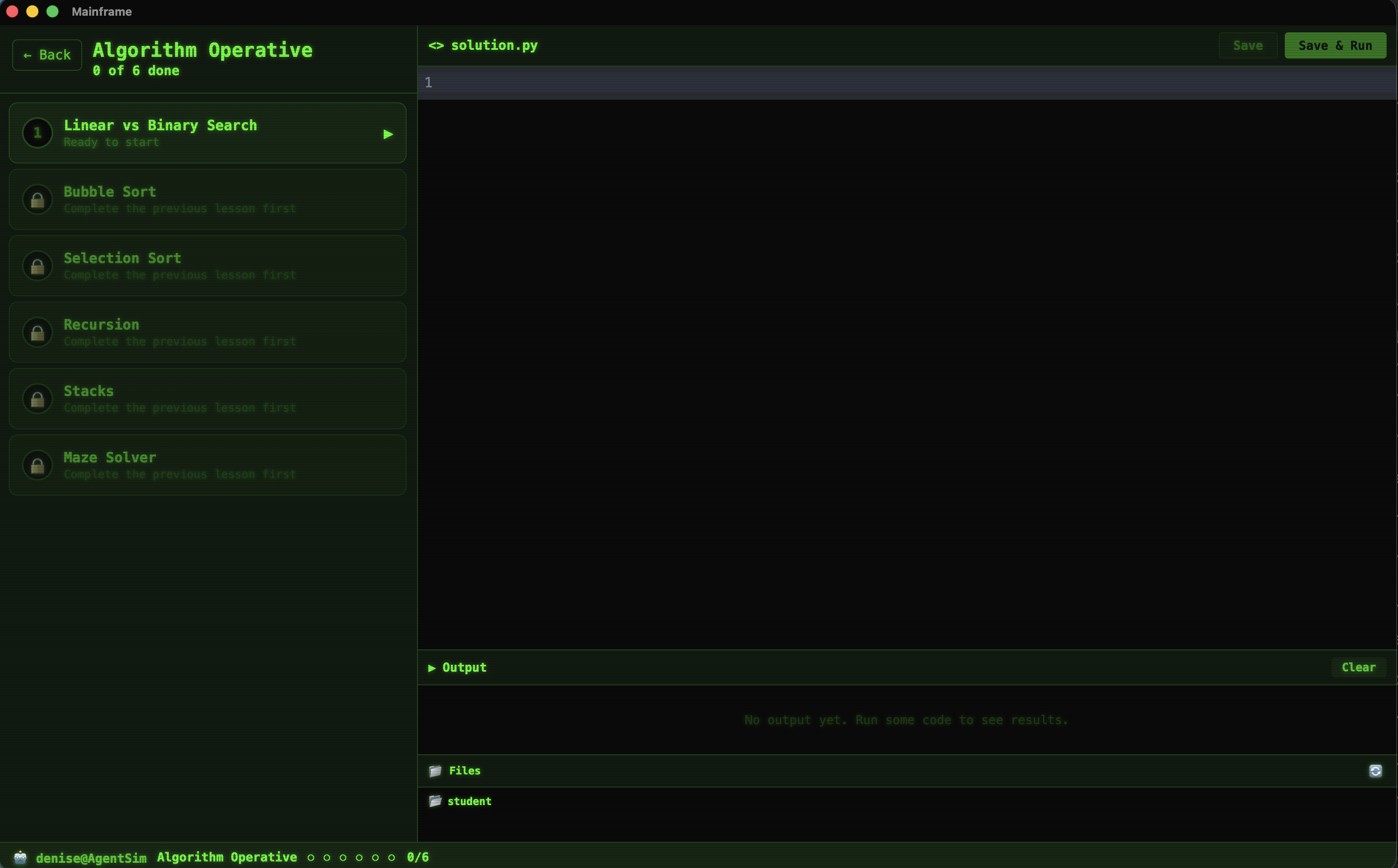This screenshot has height=868, width=1398.
Task: Minimize the window with the yellow button
Action: [32, 11]
